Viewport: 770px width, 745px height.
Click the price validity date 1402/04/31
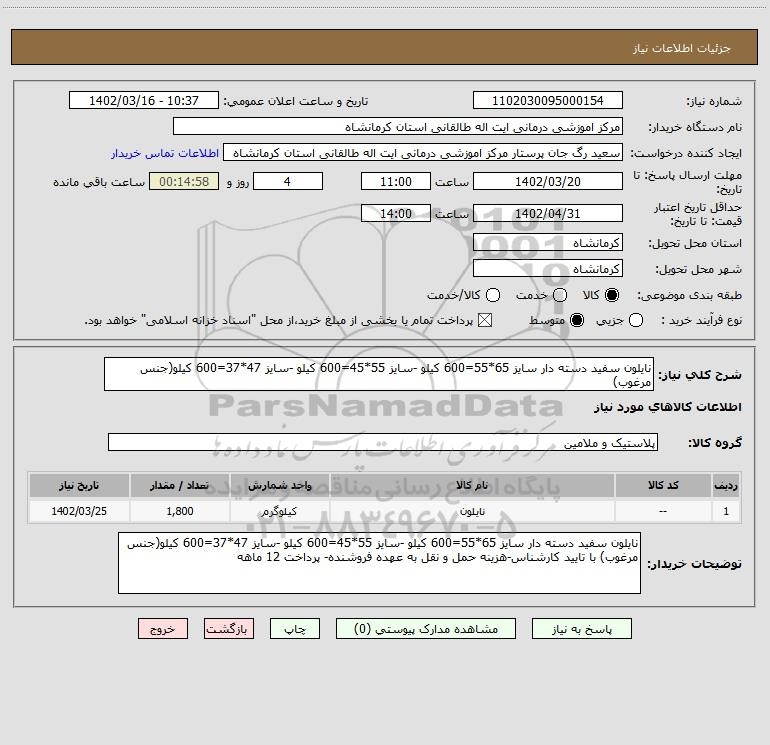(x=548, y=214)
